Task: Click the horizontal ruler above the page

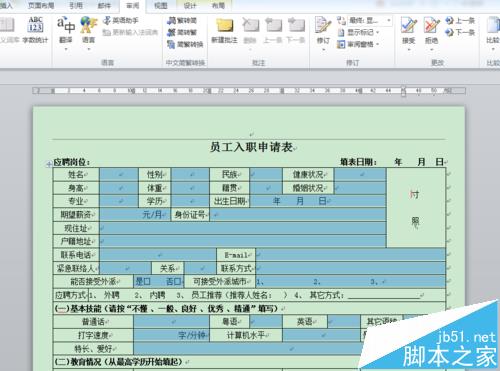Action: 249,91
